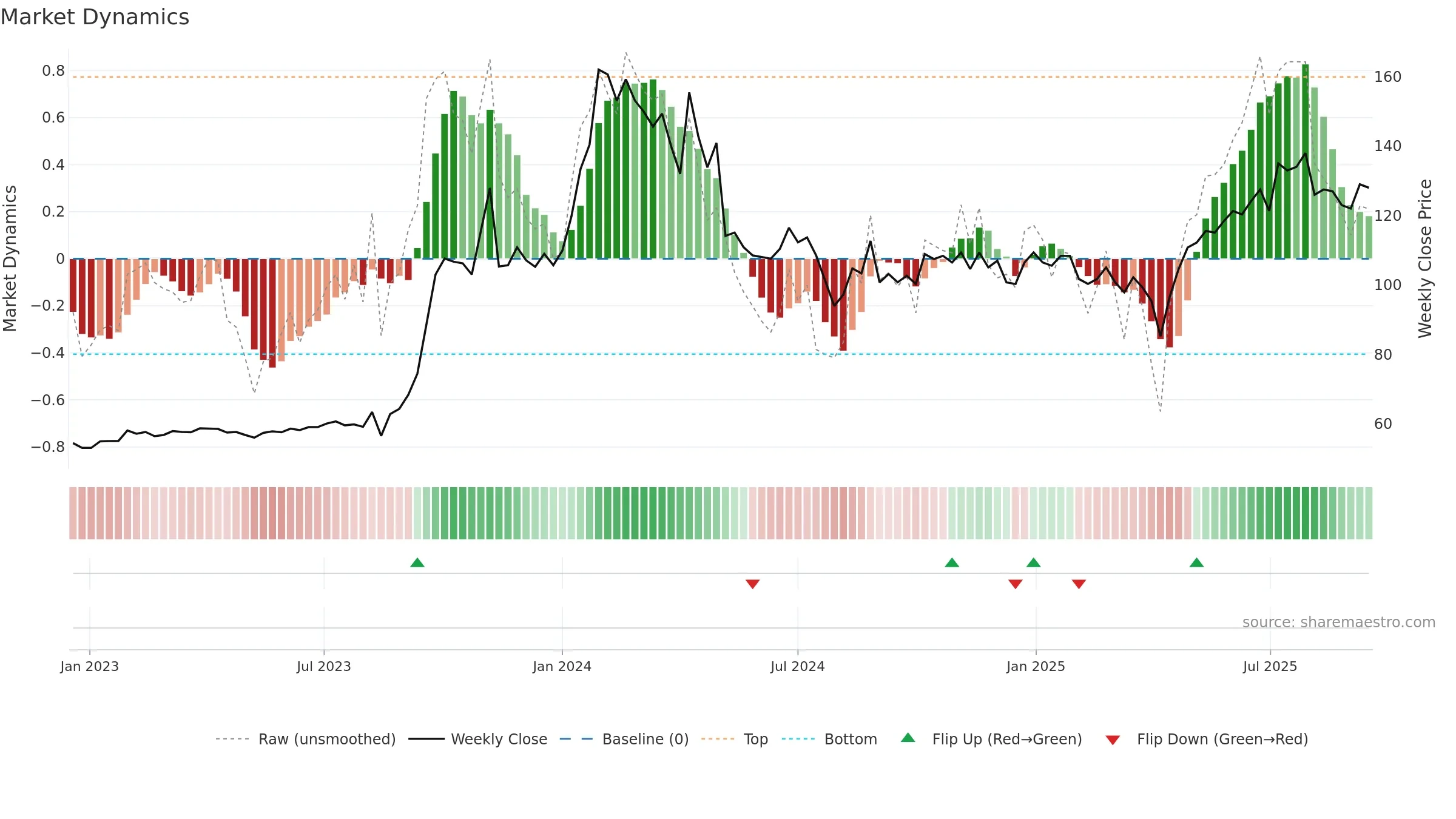This screenshot has height=819, width=1456.
Task: Click the first Flip Up marker, just after Jul 2023
Action: [x=417, y=562]
